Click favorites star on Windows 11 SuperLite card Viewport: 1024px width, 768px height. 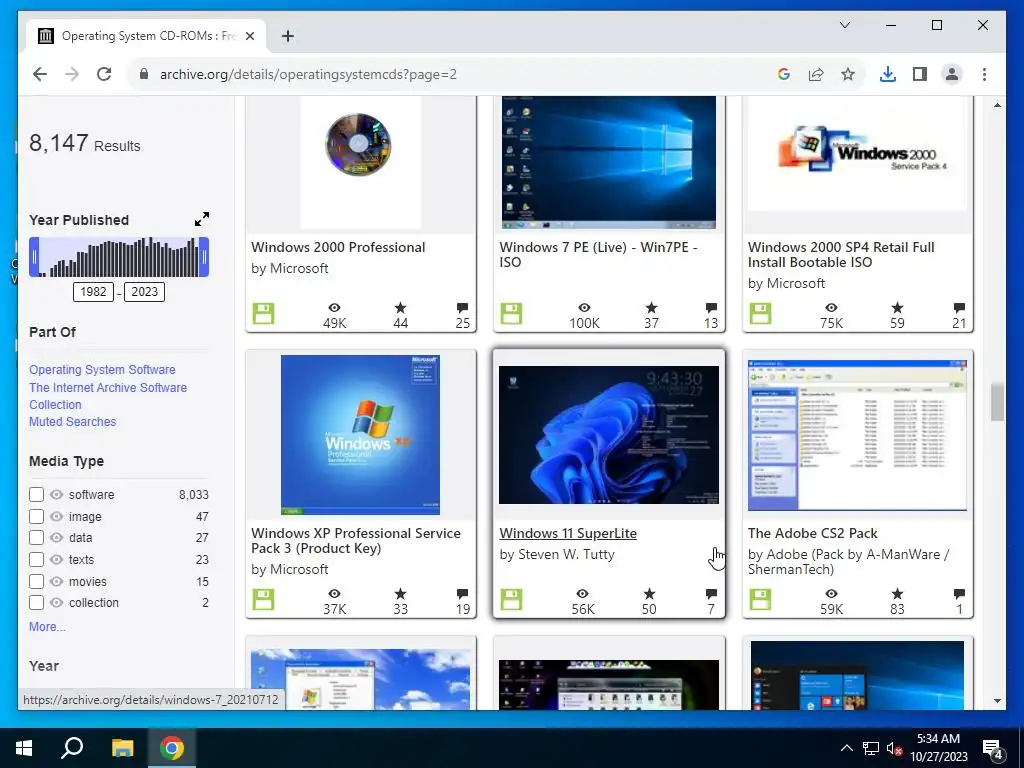coord(649,594)
